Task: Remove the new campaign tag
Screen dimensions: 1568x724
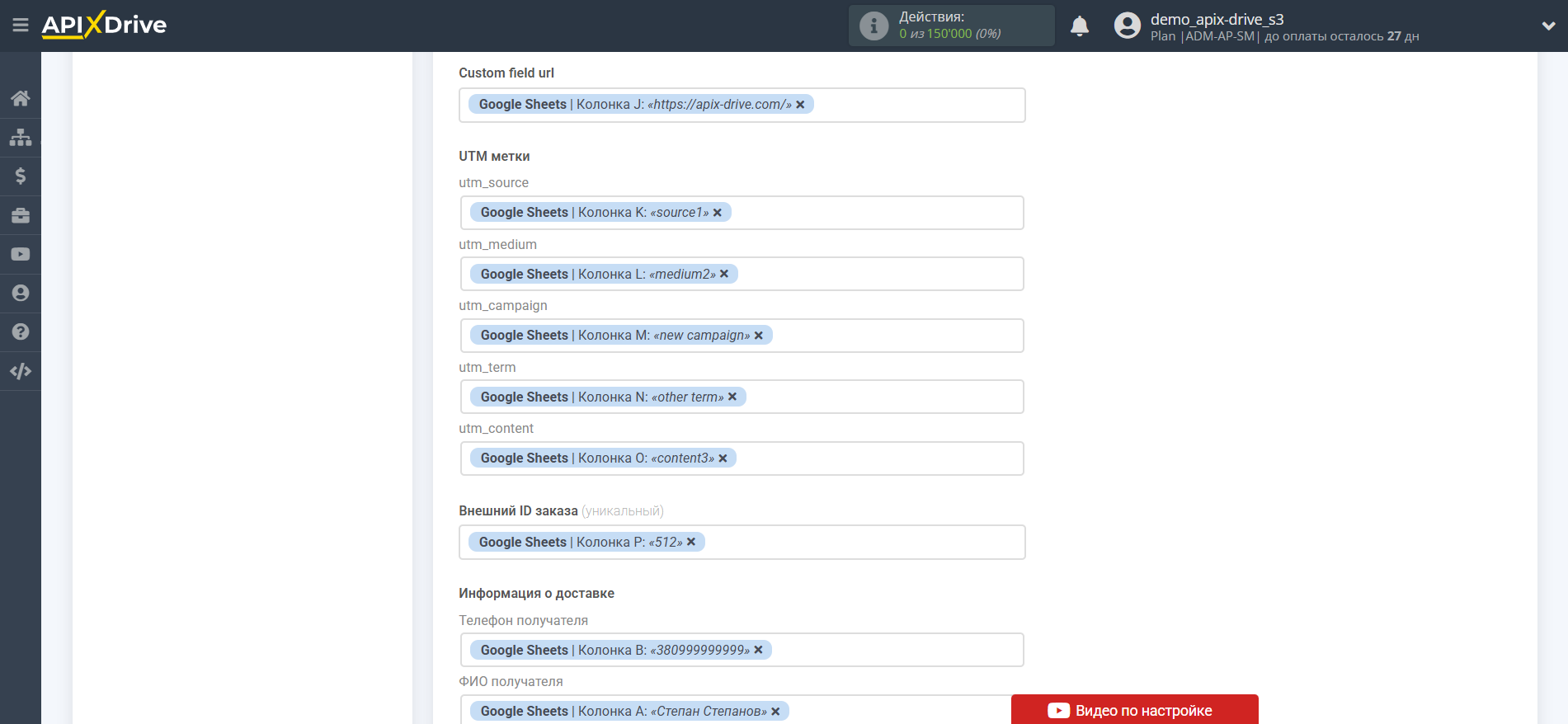Action: coord(759,336)
